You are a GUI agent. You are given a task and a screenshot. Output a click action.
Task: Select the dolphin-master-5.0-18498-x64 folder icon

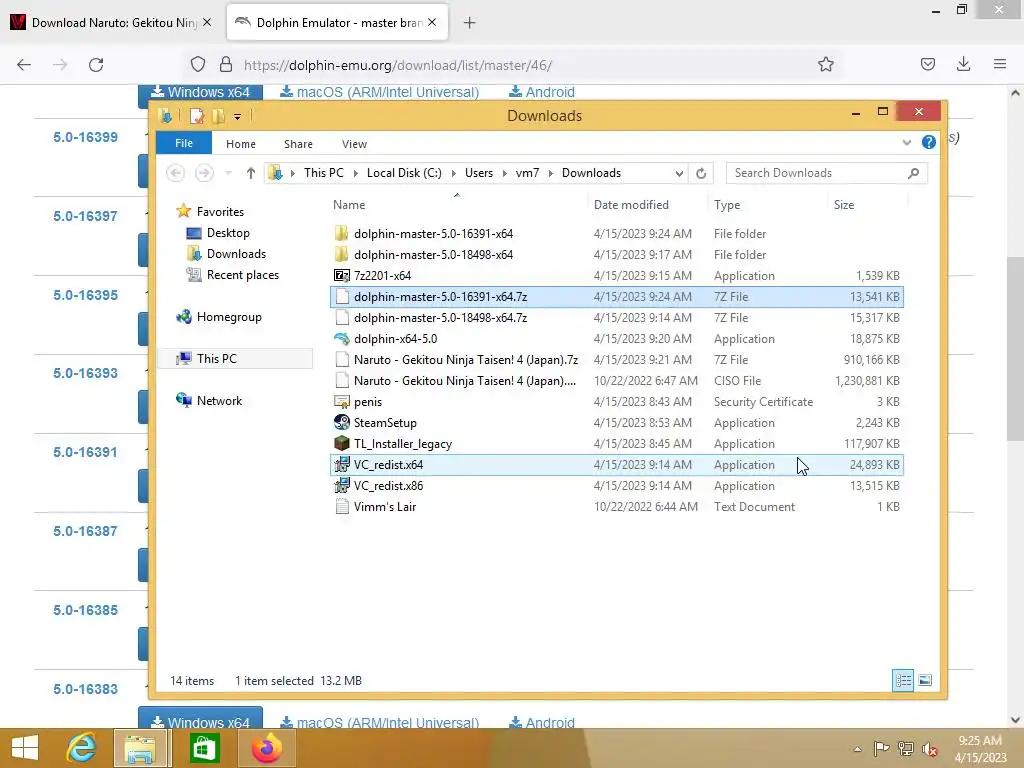pos(342,255)
